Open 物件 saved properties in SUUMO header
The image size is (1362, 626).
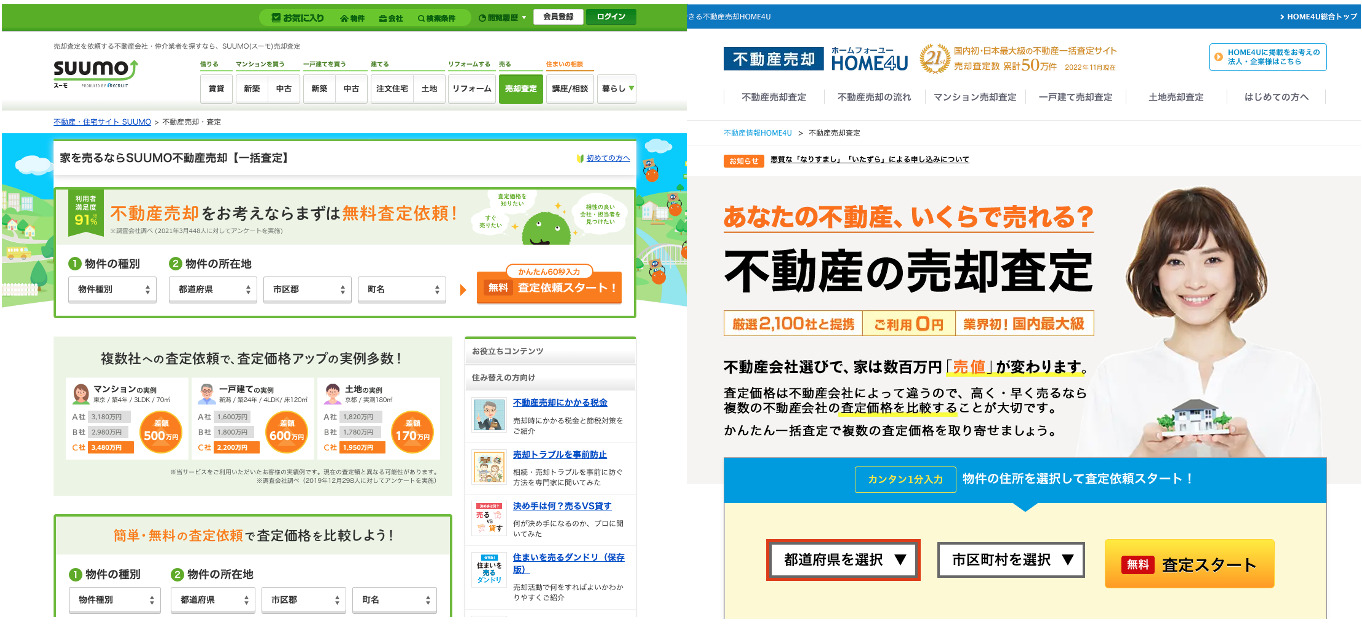tap(352, 17)
